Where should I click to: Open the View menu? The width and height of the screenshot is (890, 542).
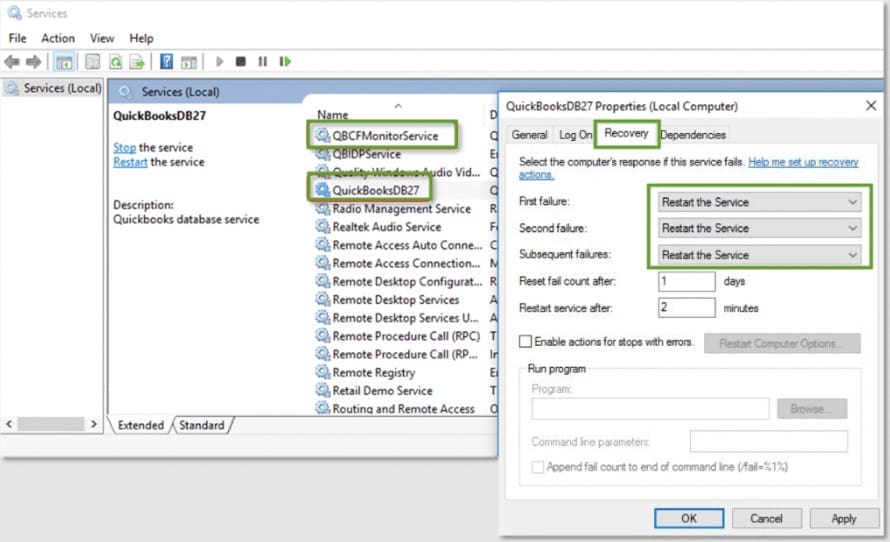tap(102, 38)
